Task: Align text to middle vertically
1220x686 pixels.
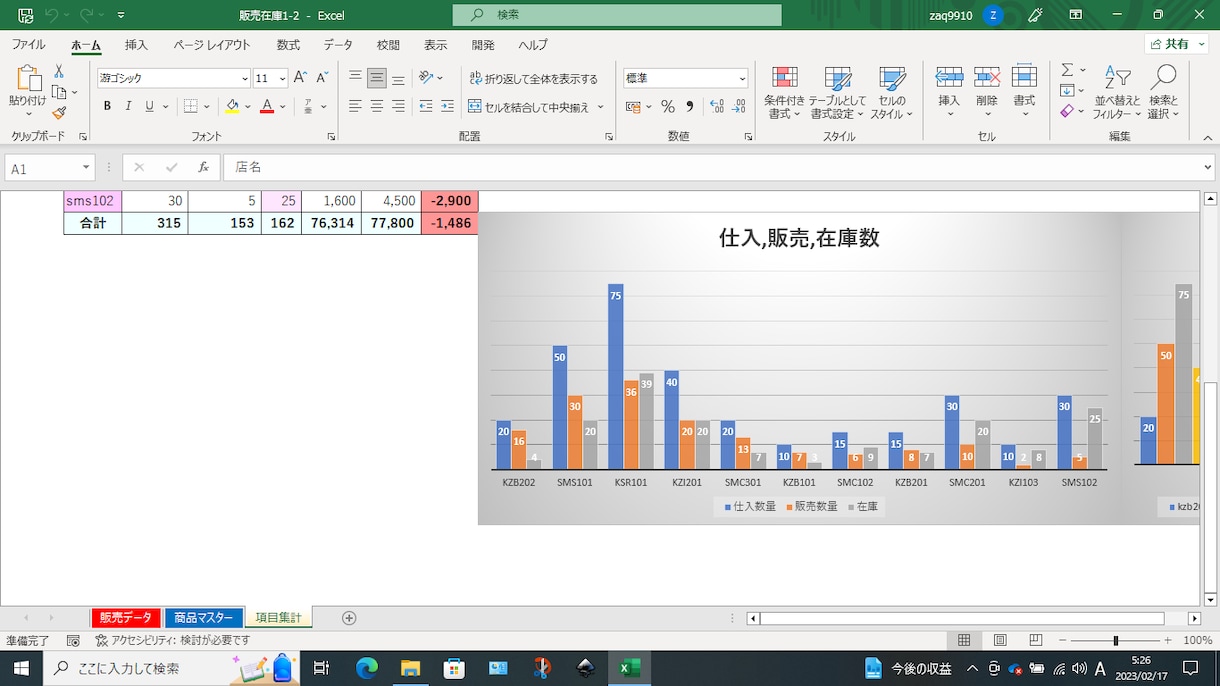Action: click(377, 78)
